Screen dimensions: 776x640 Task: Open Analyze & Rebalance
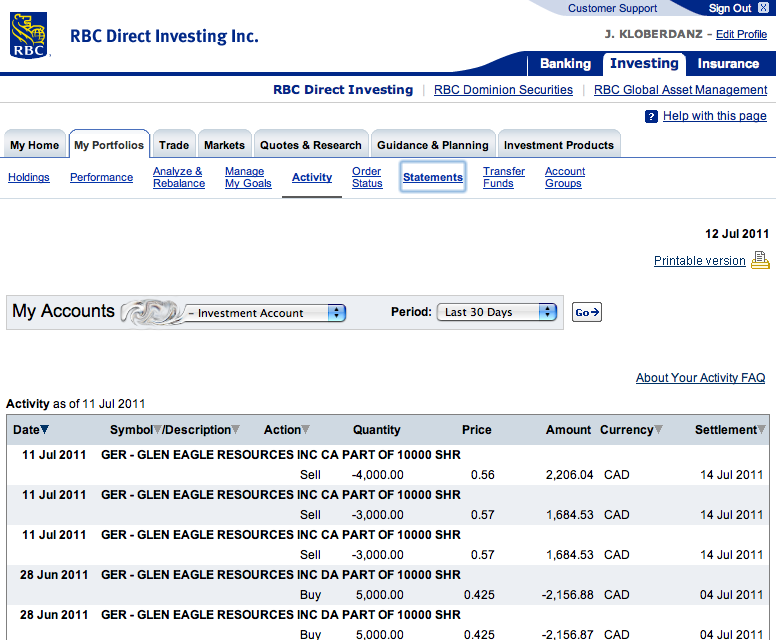[x=179, y=177]
